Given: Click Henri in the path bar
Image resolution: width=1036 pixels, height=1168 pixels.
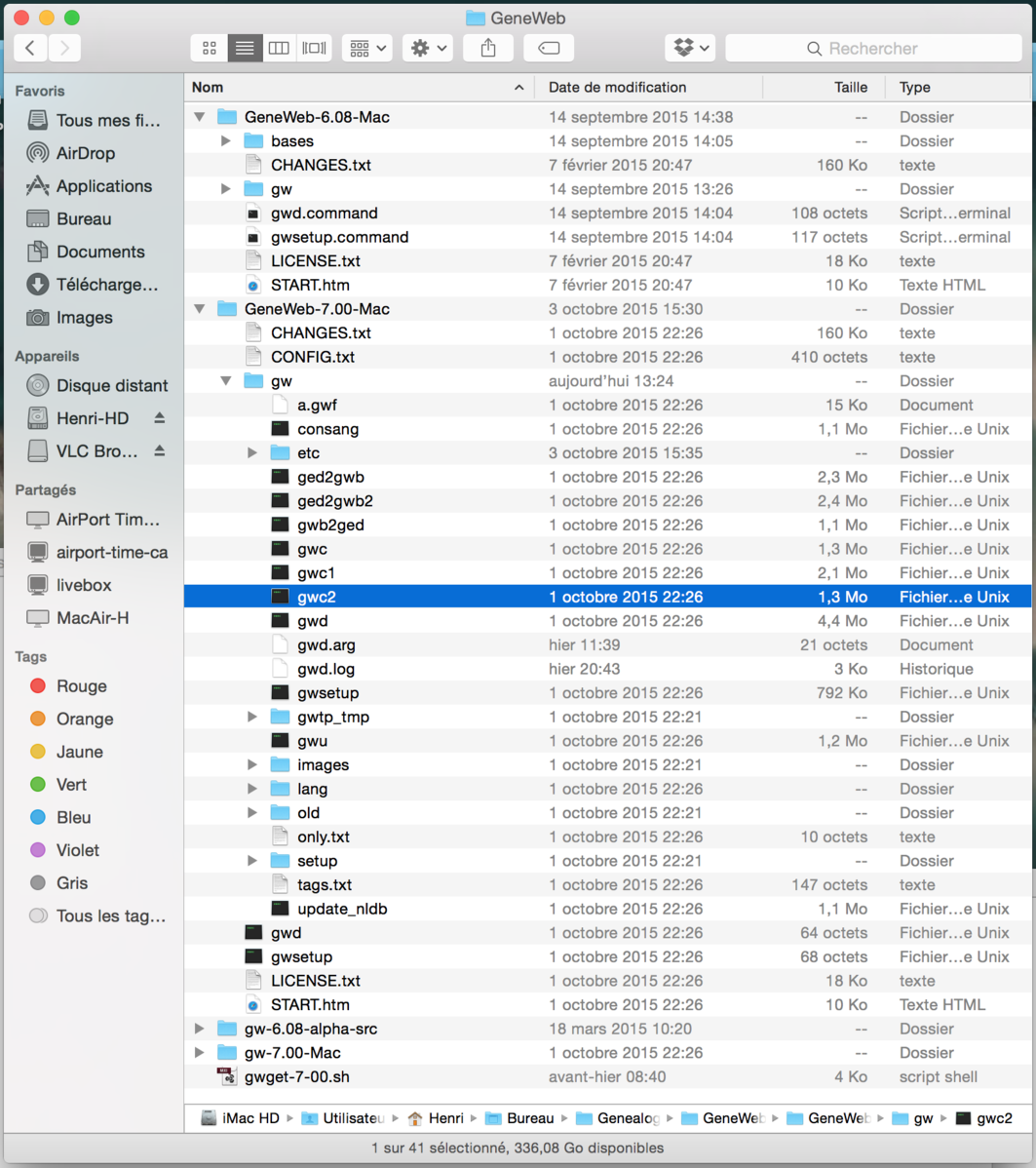Looking at the screenshot, I should click(x=435, y=1118).
